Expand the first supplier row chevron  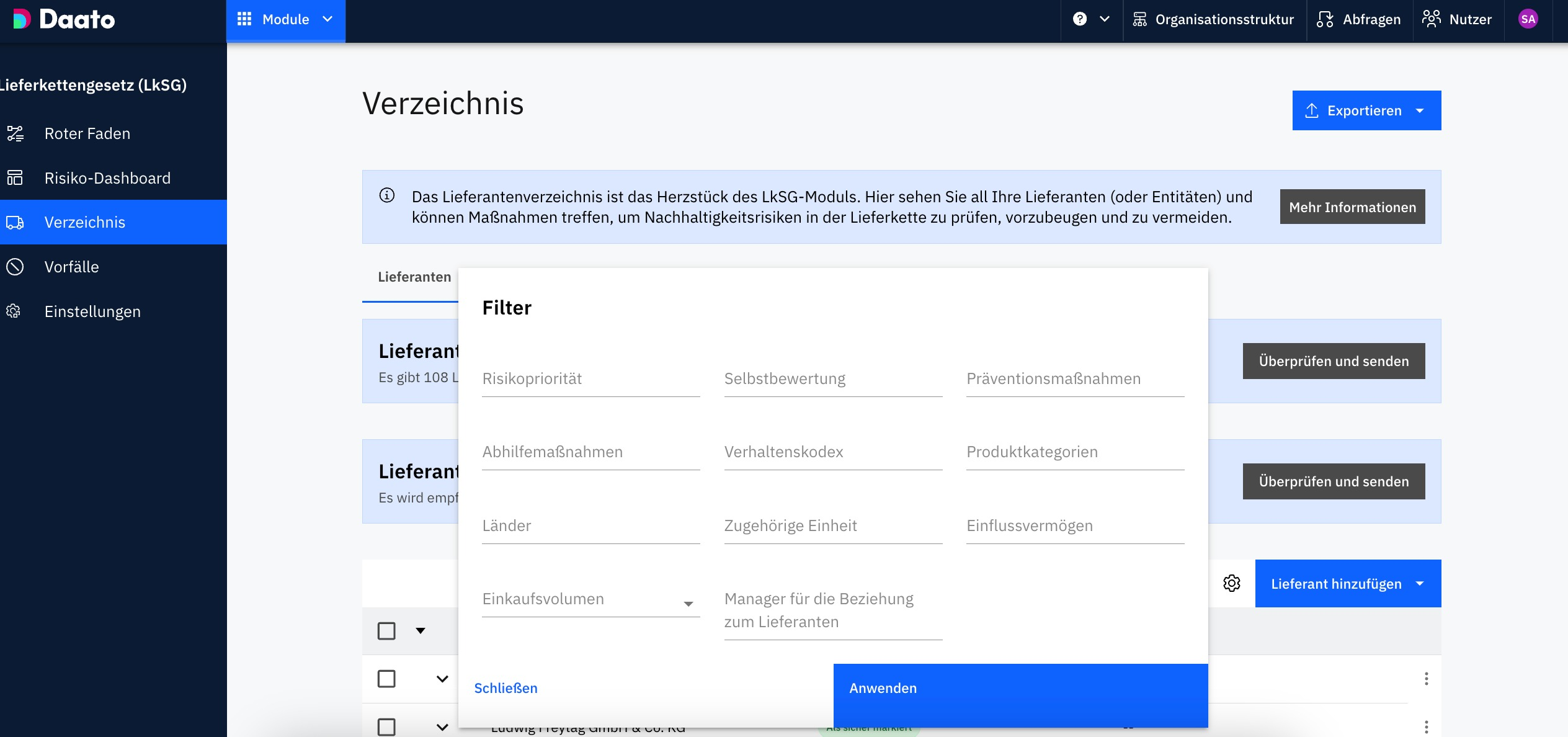point(442,679)
